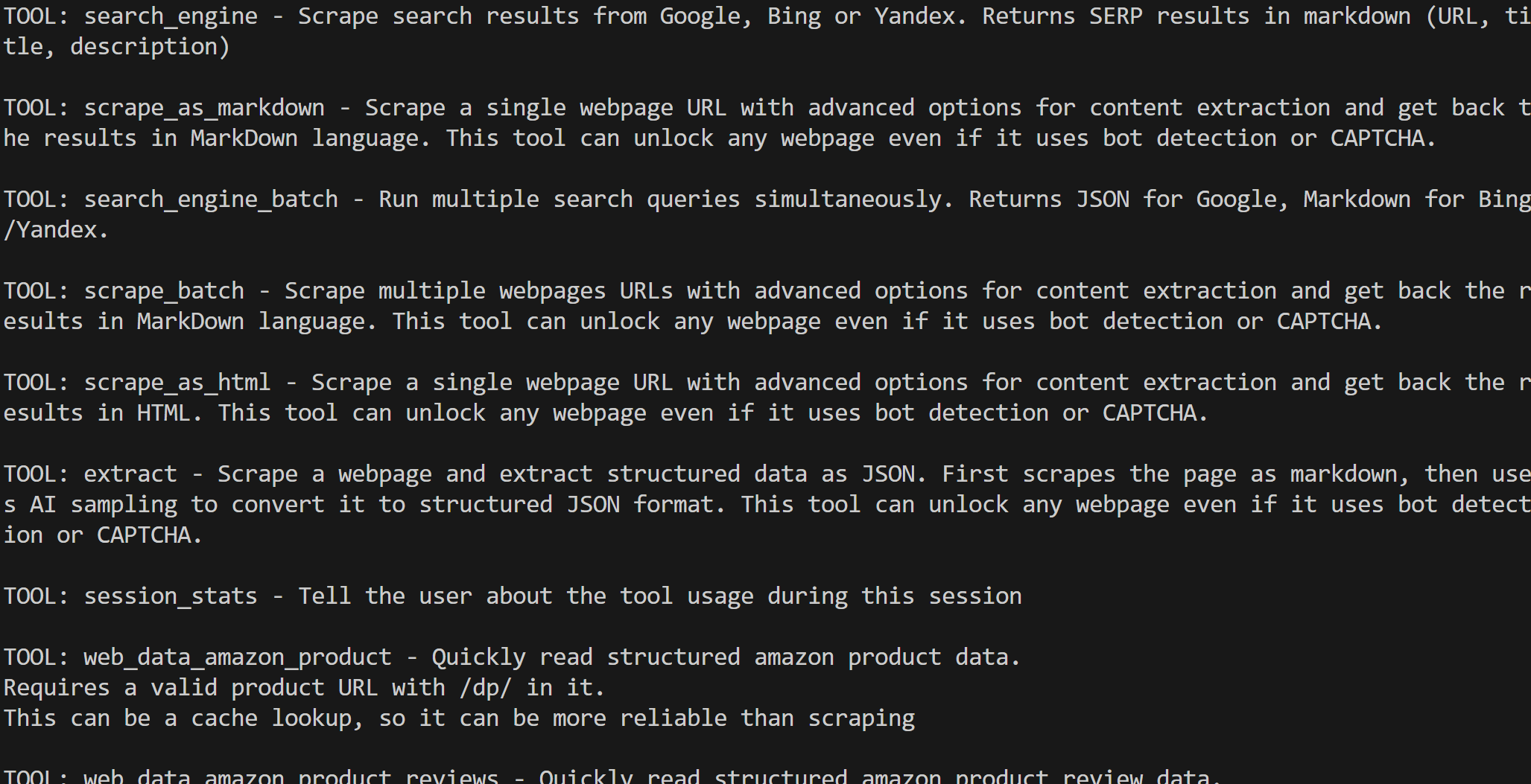Click the web_data_amazon_product_reviews tool name
This screenshot has height=784, width=1531.
[x=291, y=776]
